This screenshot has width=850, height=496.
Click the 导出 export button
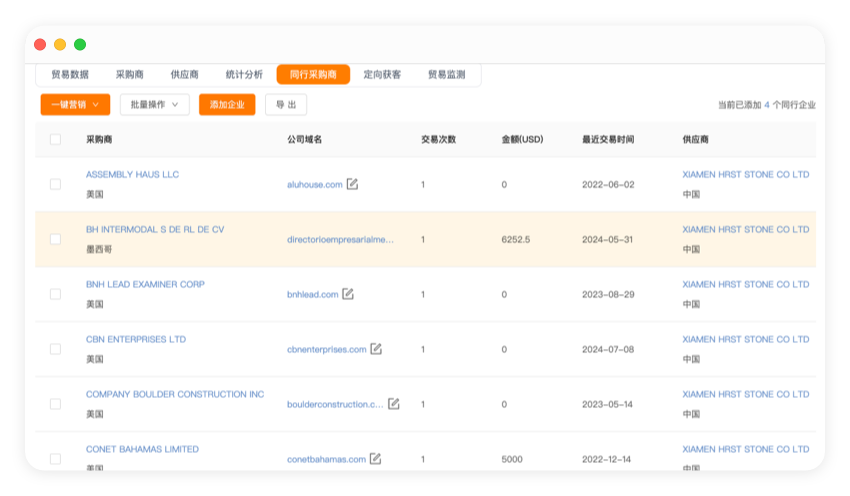pyautogui.click(x=286, y=104)
